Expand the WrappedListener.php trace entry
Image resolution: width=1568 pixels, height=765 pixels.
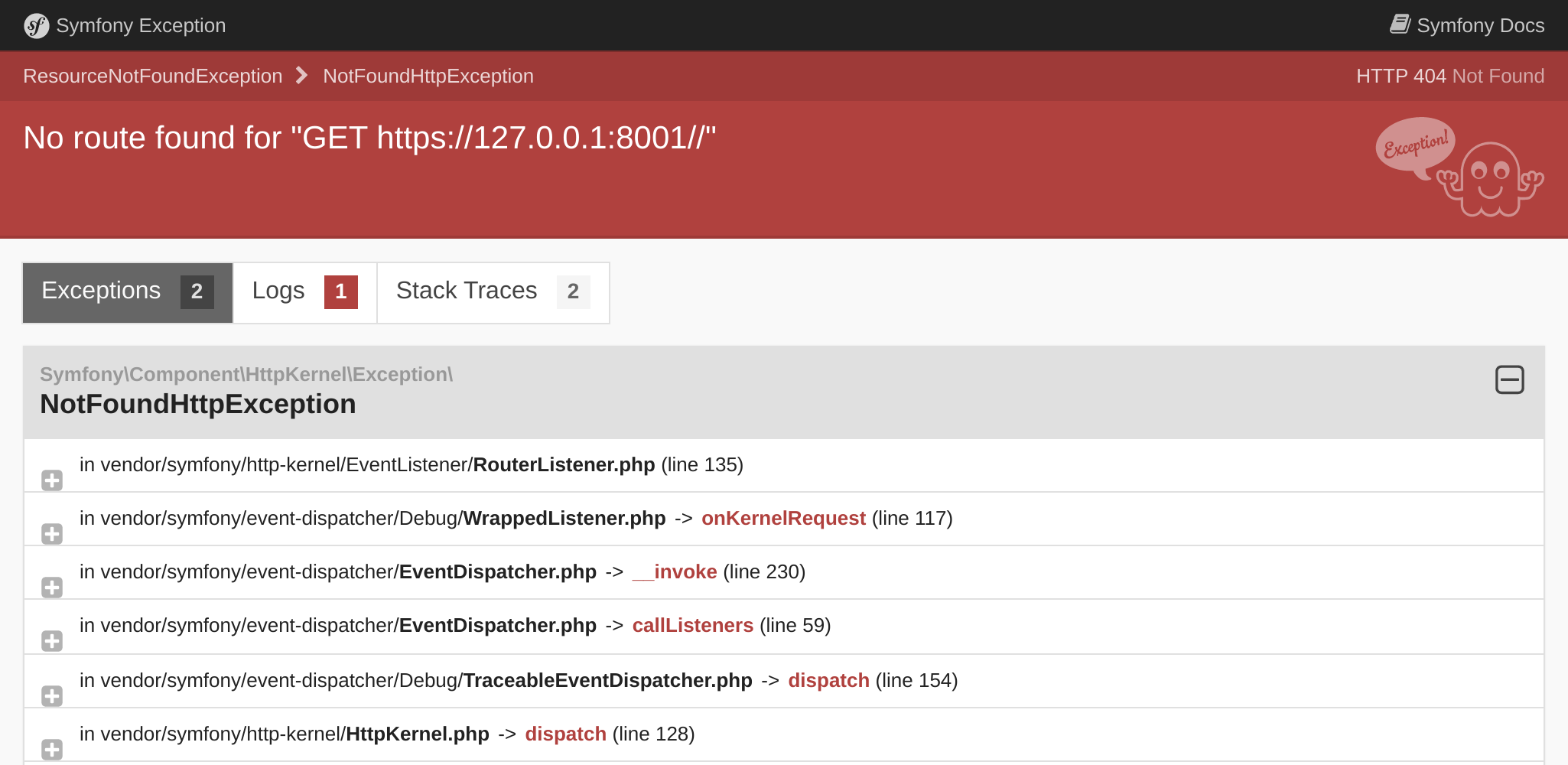tap(52, 534)
